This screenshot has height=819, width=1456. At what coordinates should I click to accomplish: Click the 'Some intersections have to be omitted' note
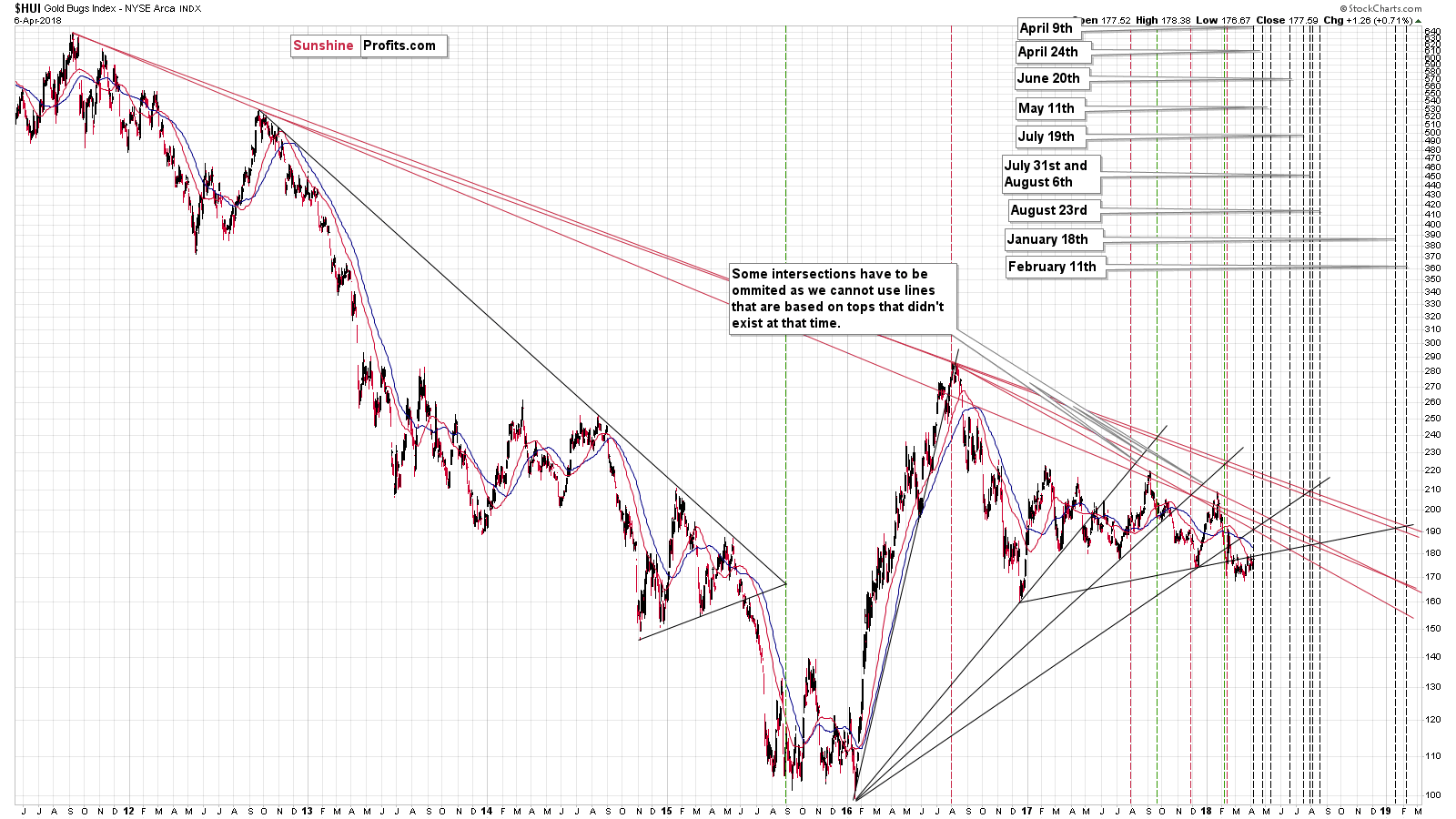[x=843, y=298]
